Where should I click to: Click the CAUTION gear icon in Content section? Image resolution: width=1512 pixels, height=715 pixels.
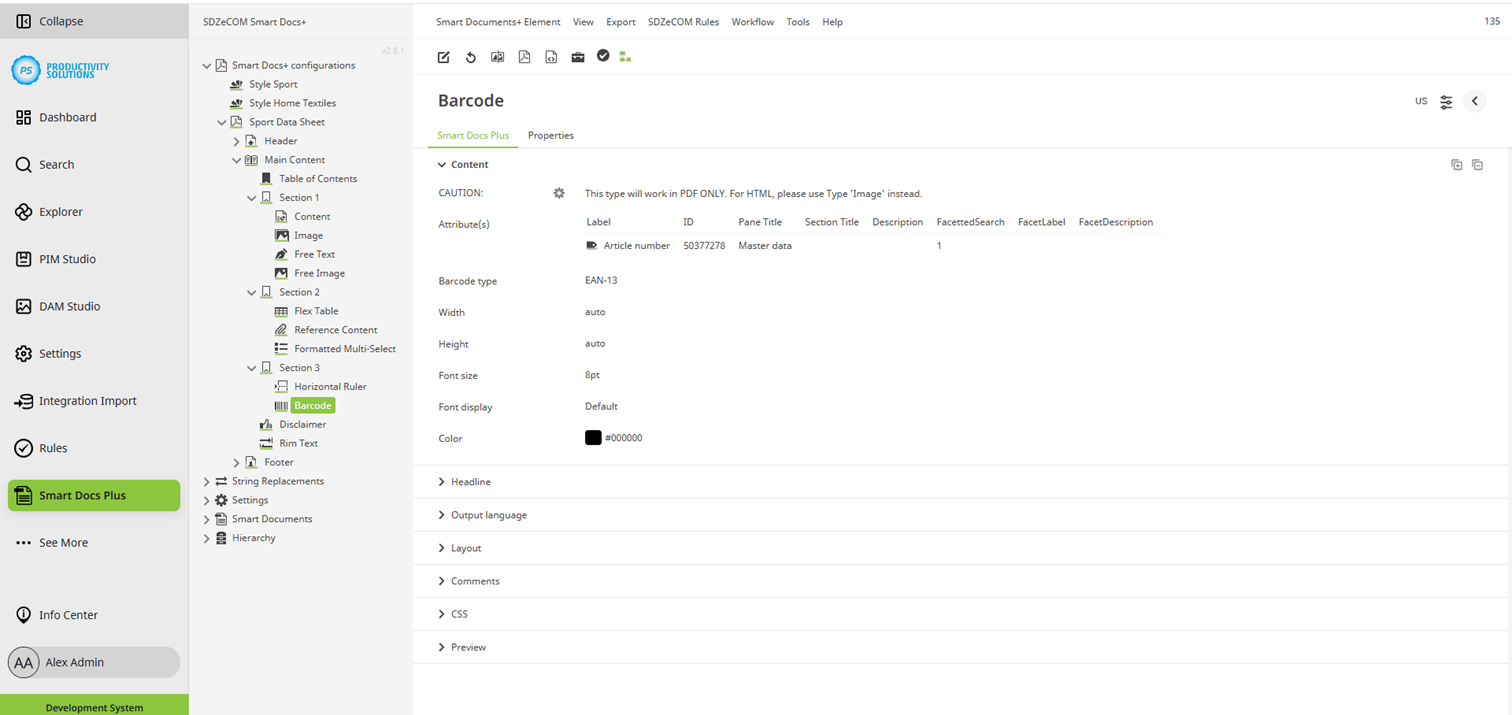(x=559, y=193)
